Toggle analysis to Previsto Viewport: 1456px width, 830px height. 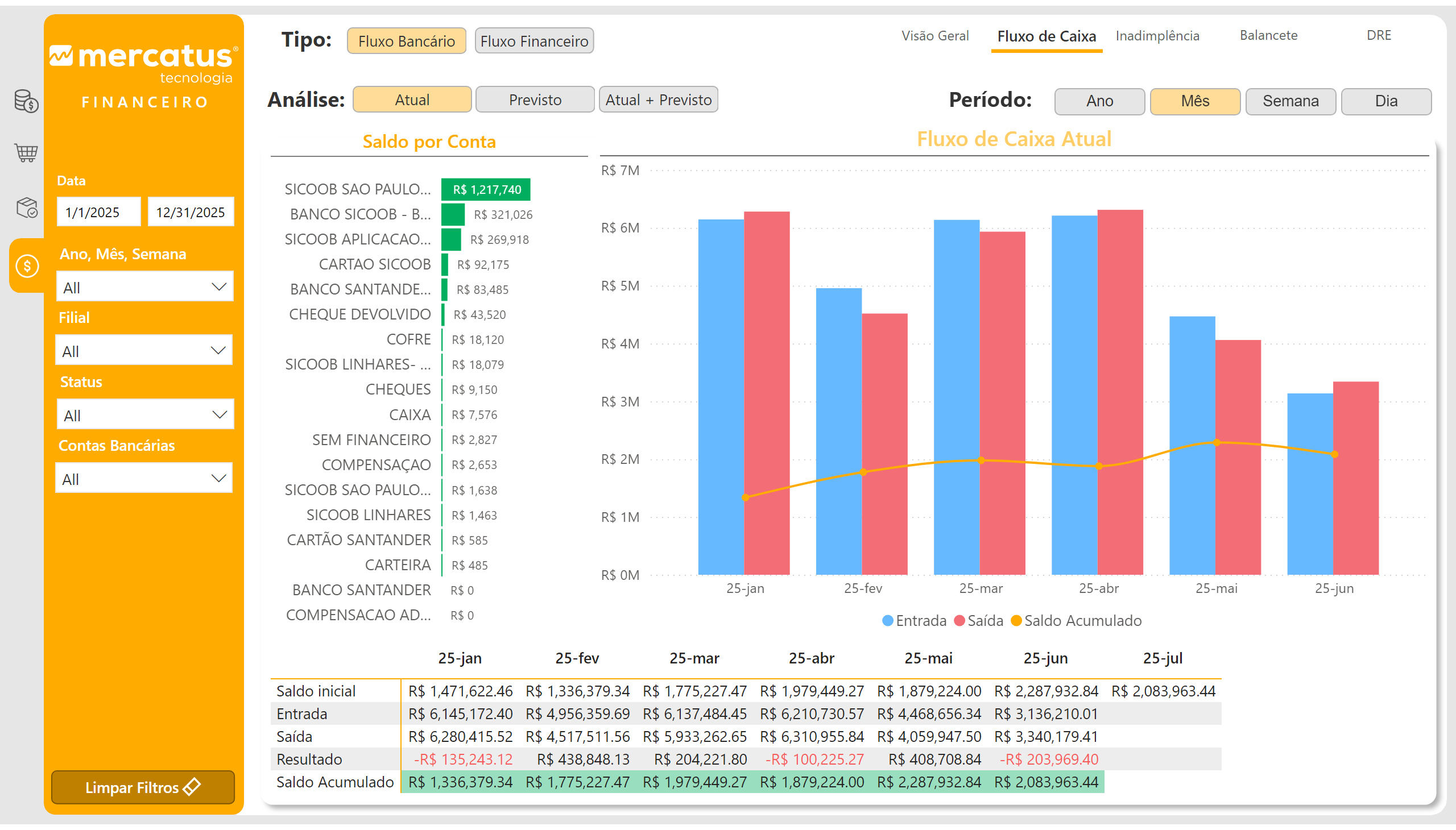pos(535,99)
